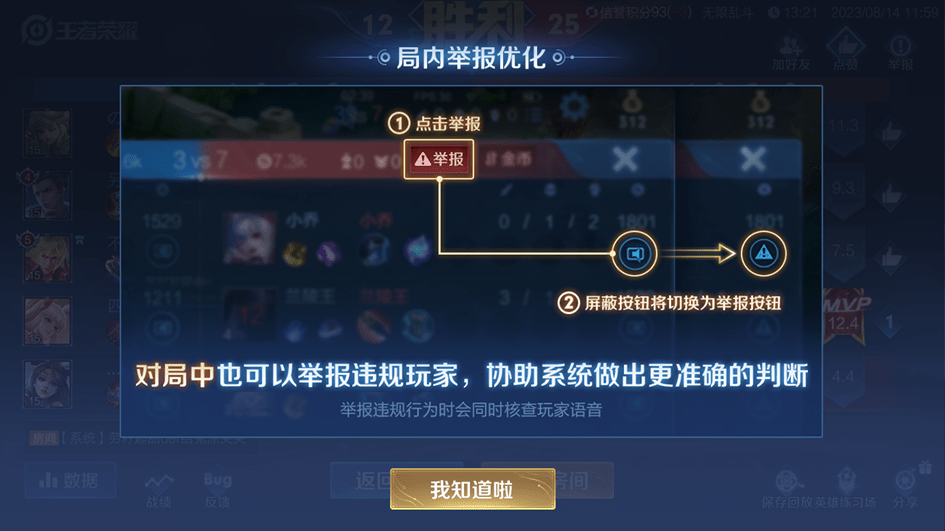This screenshot has height=531, width=945.
Task: Click the glowing report triangle icon
Action: 764,254
